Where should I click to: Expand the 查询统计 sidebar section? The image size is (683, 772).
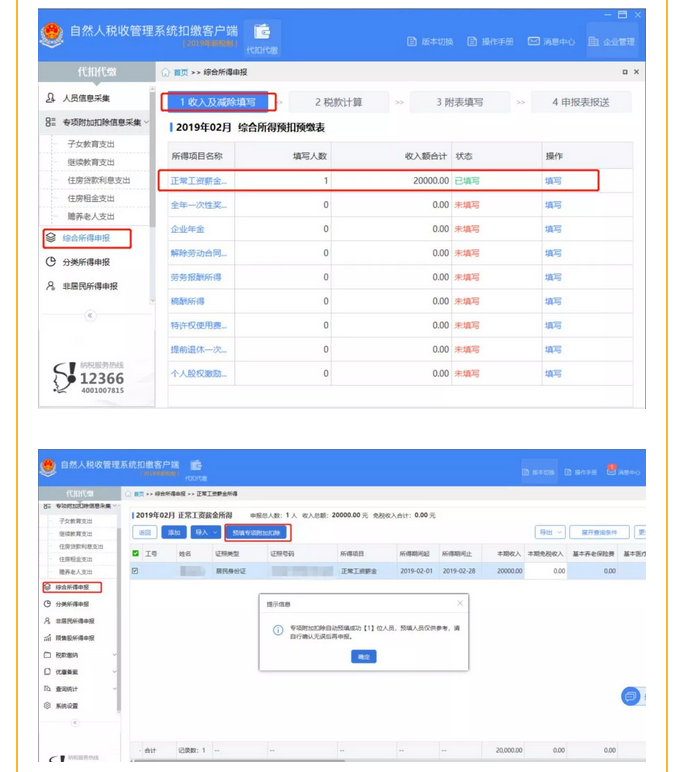click(x=113, y=688)
